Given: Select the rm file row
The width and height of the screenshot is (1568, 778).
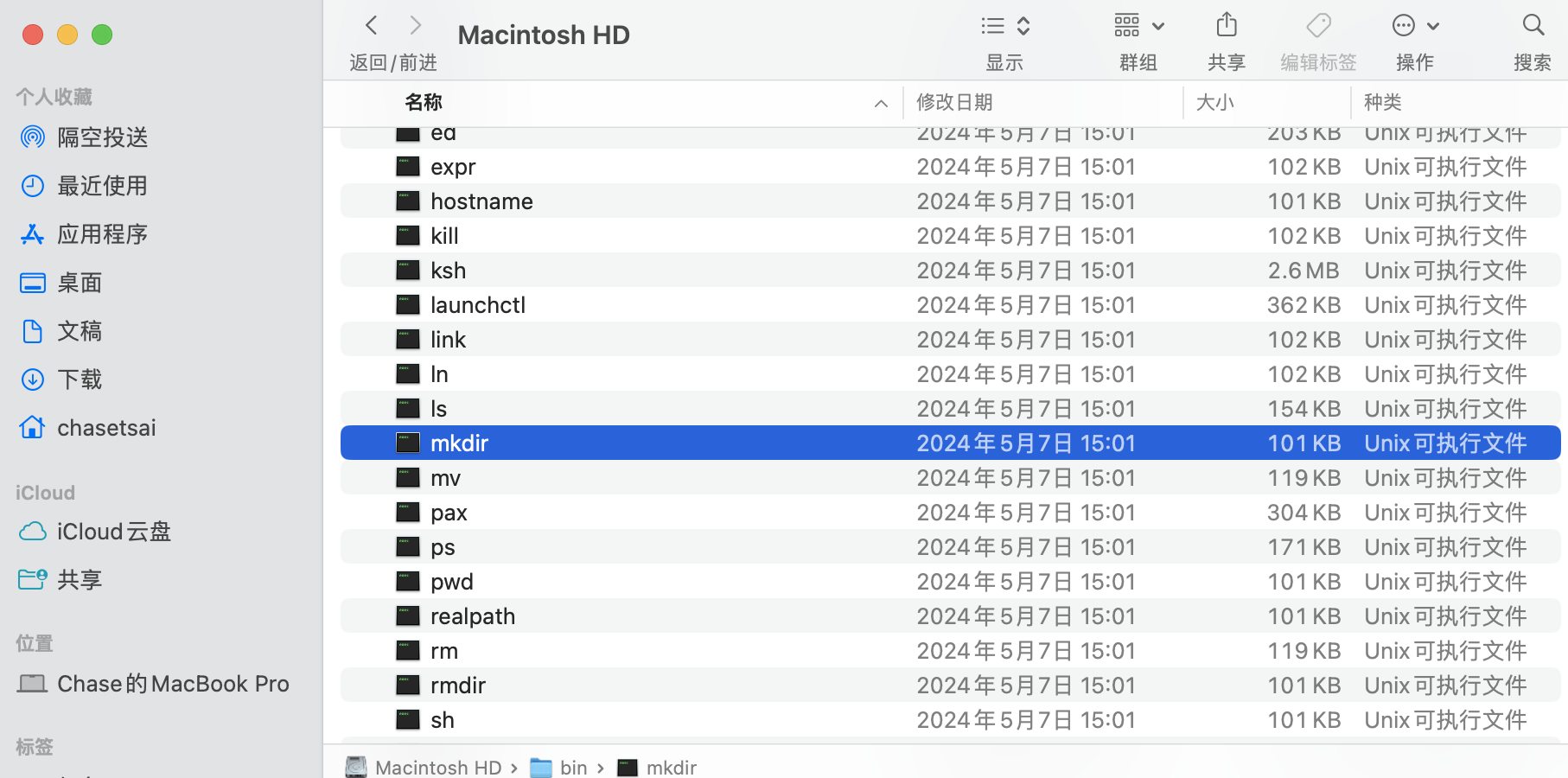Looking at the screenshot, I should [x=950, y=650].
